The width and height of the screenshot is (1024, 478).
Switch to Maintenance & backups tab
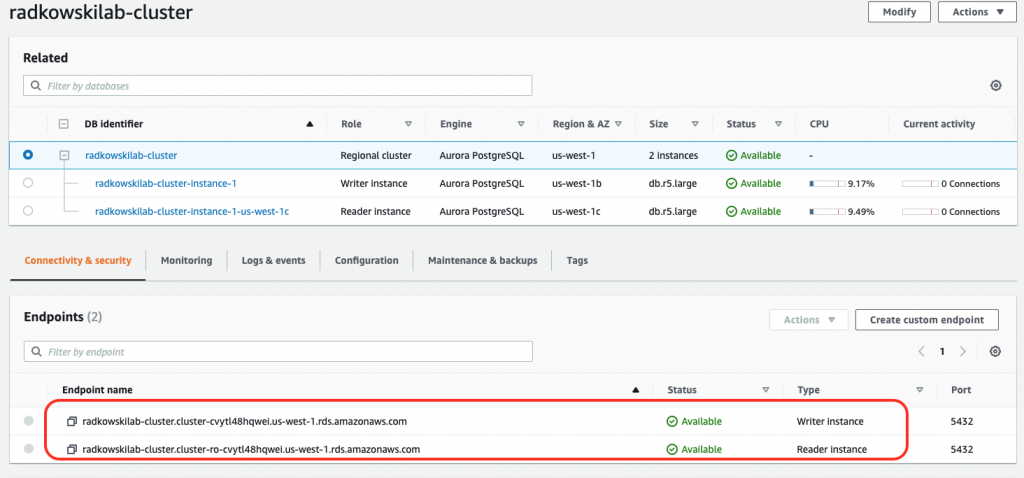pyautogui.click(x=483, y=261)
